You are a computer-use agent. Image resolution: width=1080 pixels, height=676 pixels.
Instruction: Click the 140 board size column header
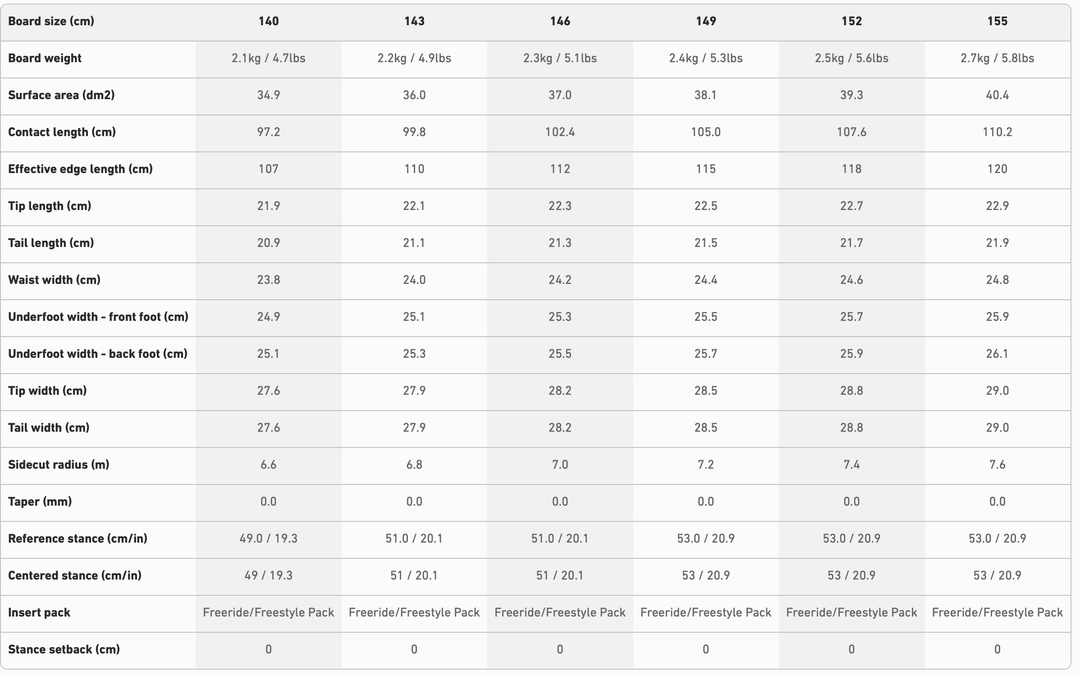(x=268, y=21)
